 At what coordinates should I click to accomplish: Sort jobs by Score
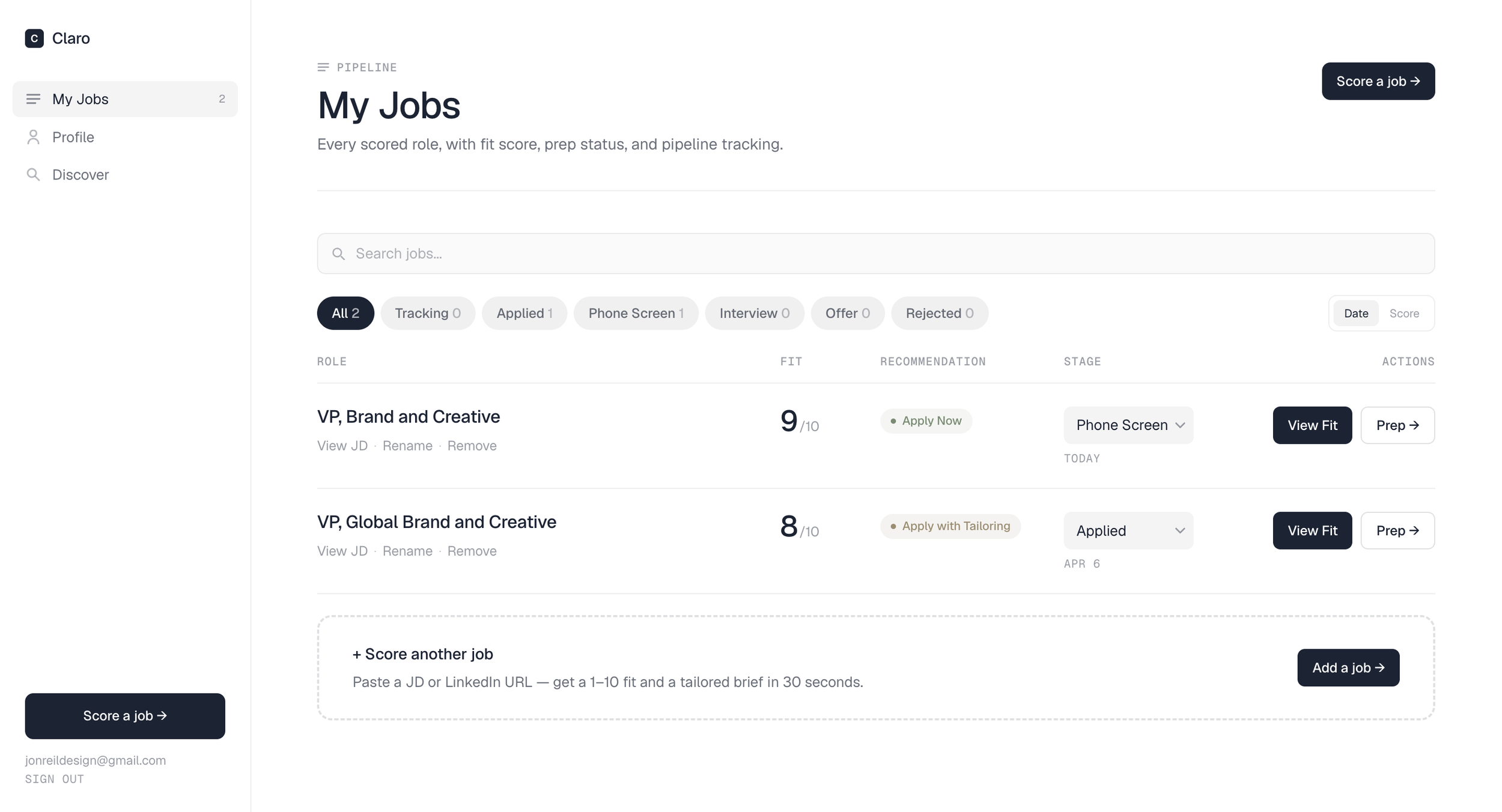point(1404,314)
